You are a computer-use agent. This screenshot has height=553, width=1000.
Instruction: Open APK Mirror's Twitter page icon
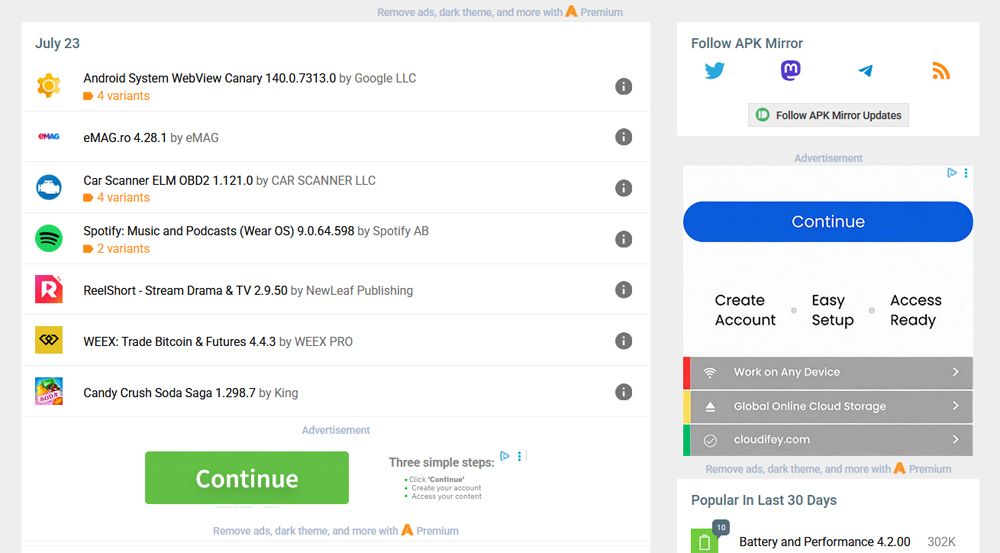pyautogui.click(x=714, y=71)
